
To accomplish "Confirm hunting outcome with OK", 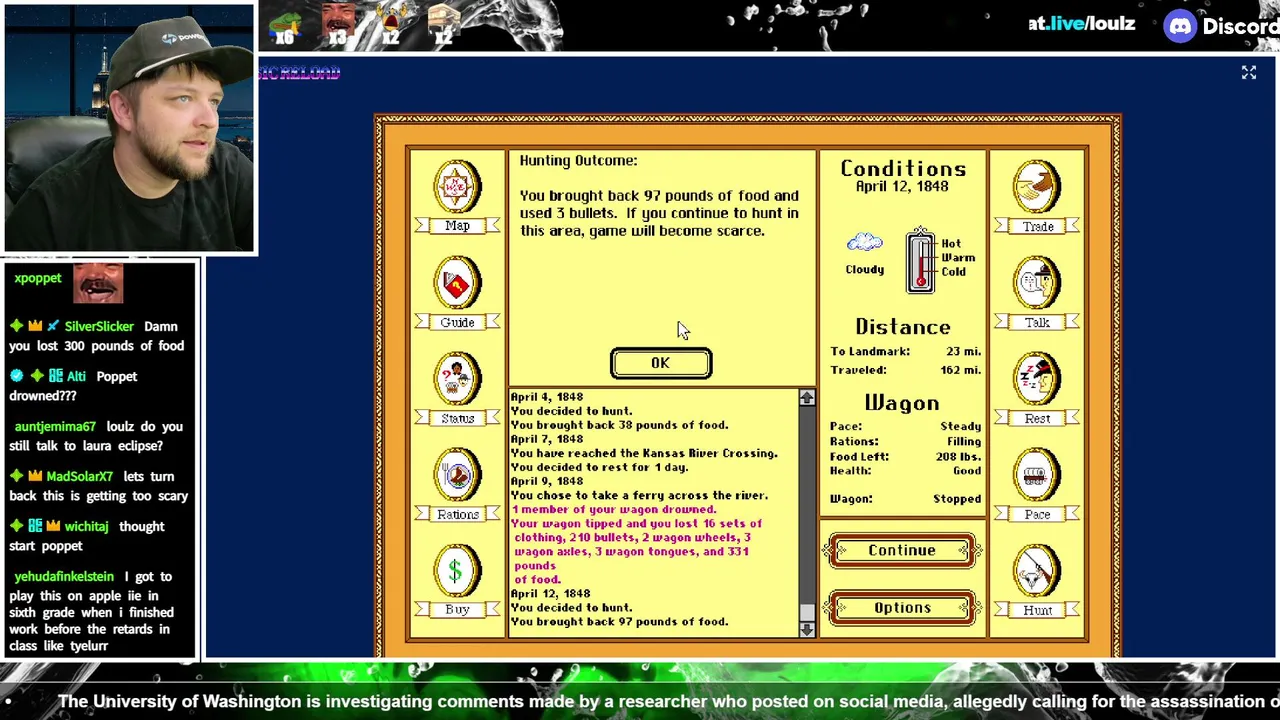I will [661, 363].
